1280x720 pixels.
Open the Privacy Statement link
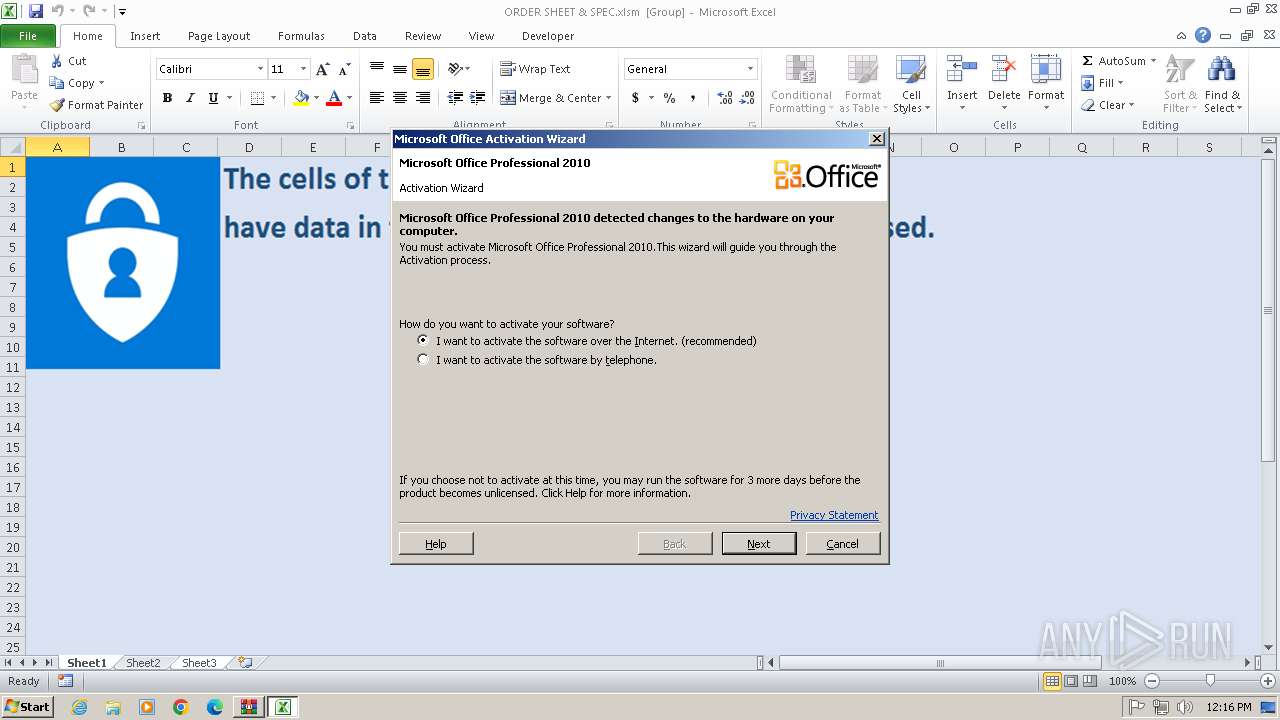[x=834, y=515]
